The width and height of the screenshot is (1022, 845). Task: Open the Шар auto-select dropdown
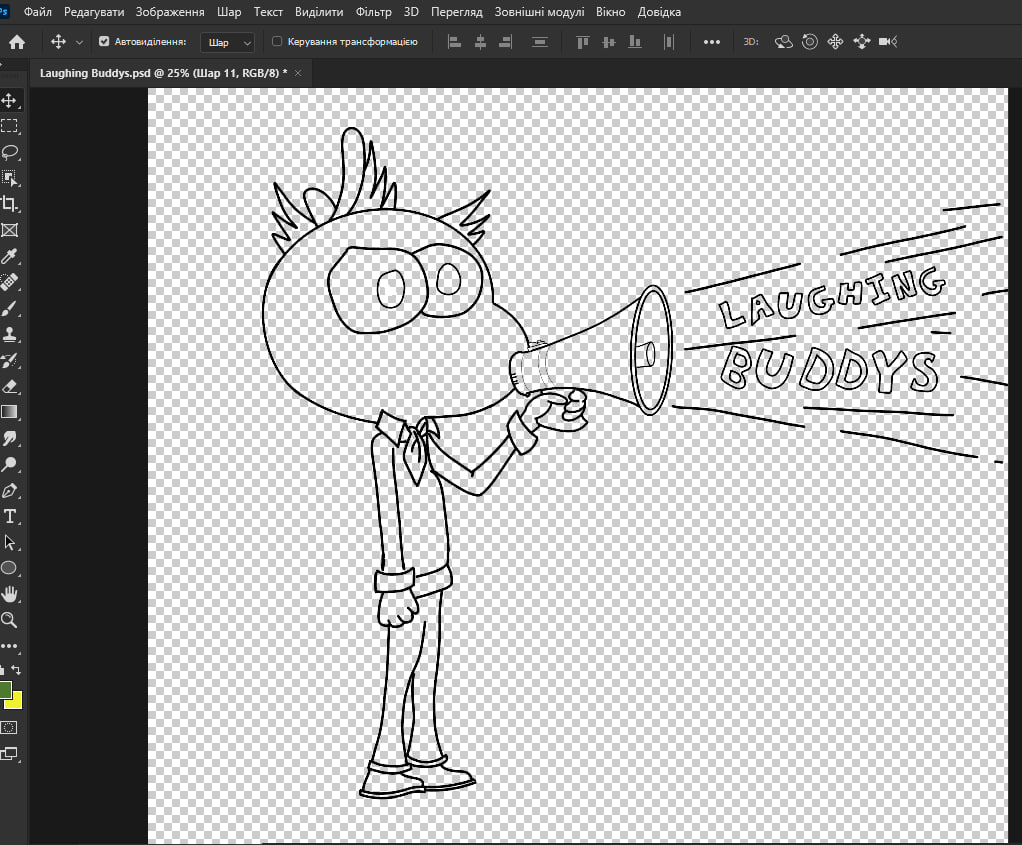click(227, 42)
